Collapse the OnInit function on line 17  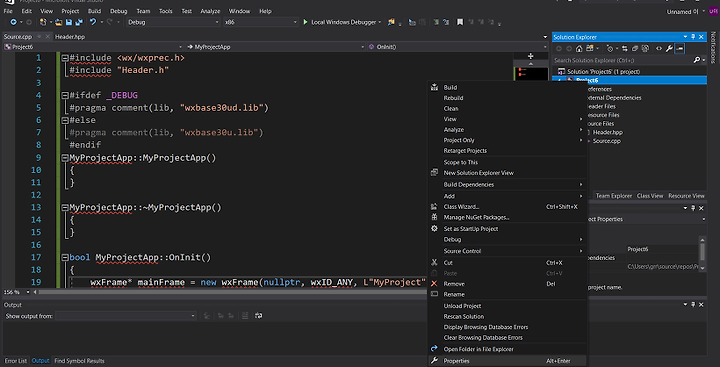pyautogui.click(x=65, y=258)
